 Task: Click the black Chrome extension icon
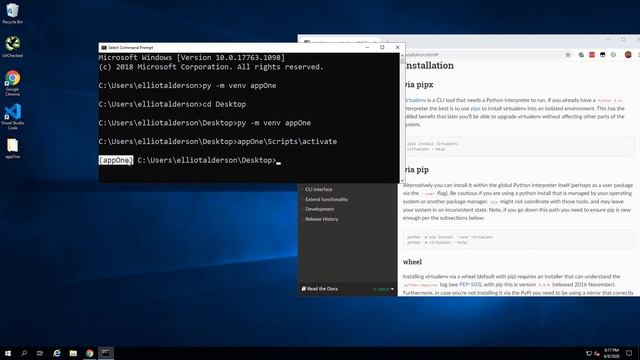pyautogui.click(x=602, y=55)
